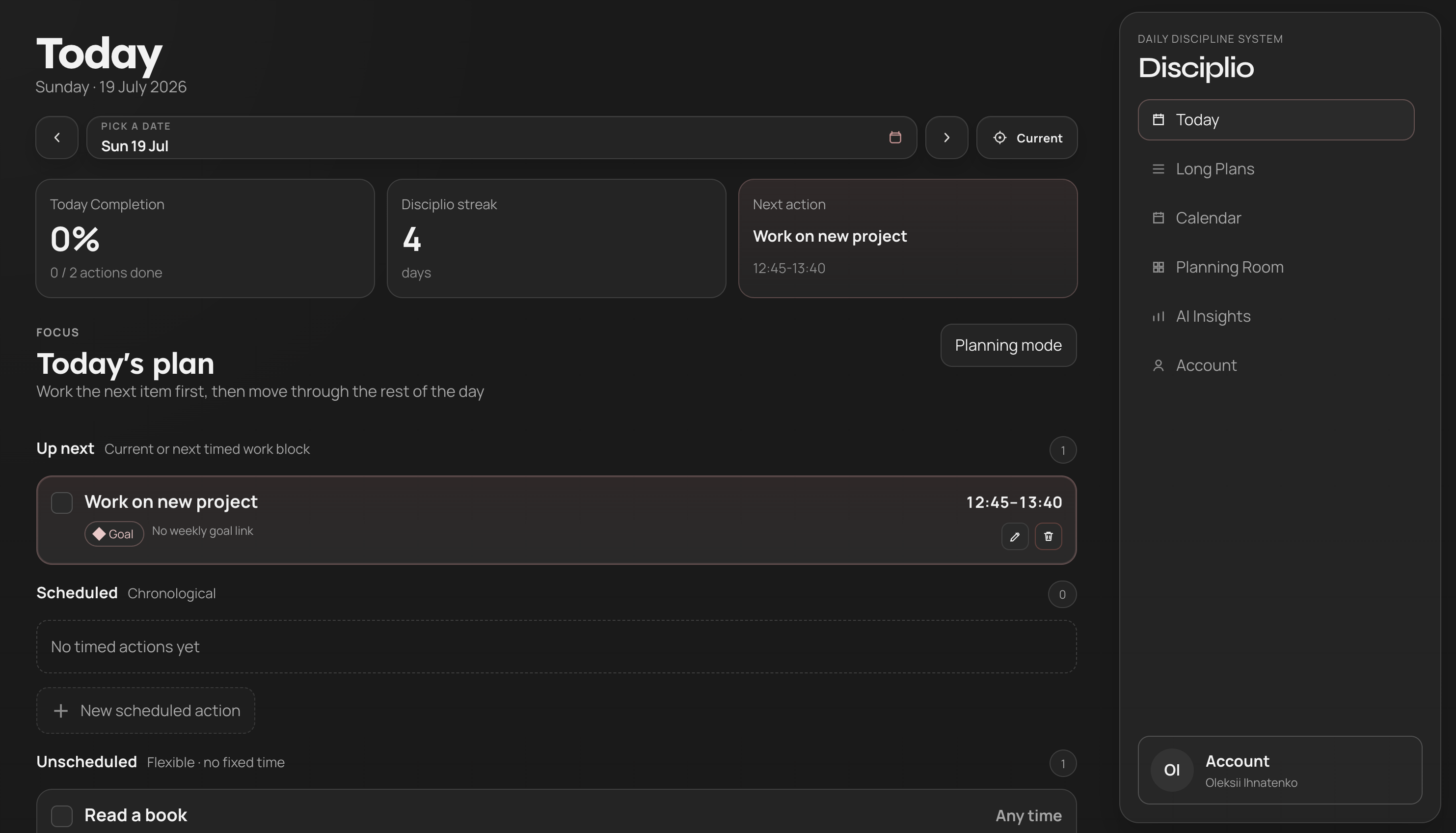Click the crosshair icon in Current button
This screenshot has width=1456, height=833.
(x=1000, y=138)
